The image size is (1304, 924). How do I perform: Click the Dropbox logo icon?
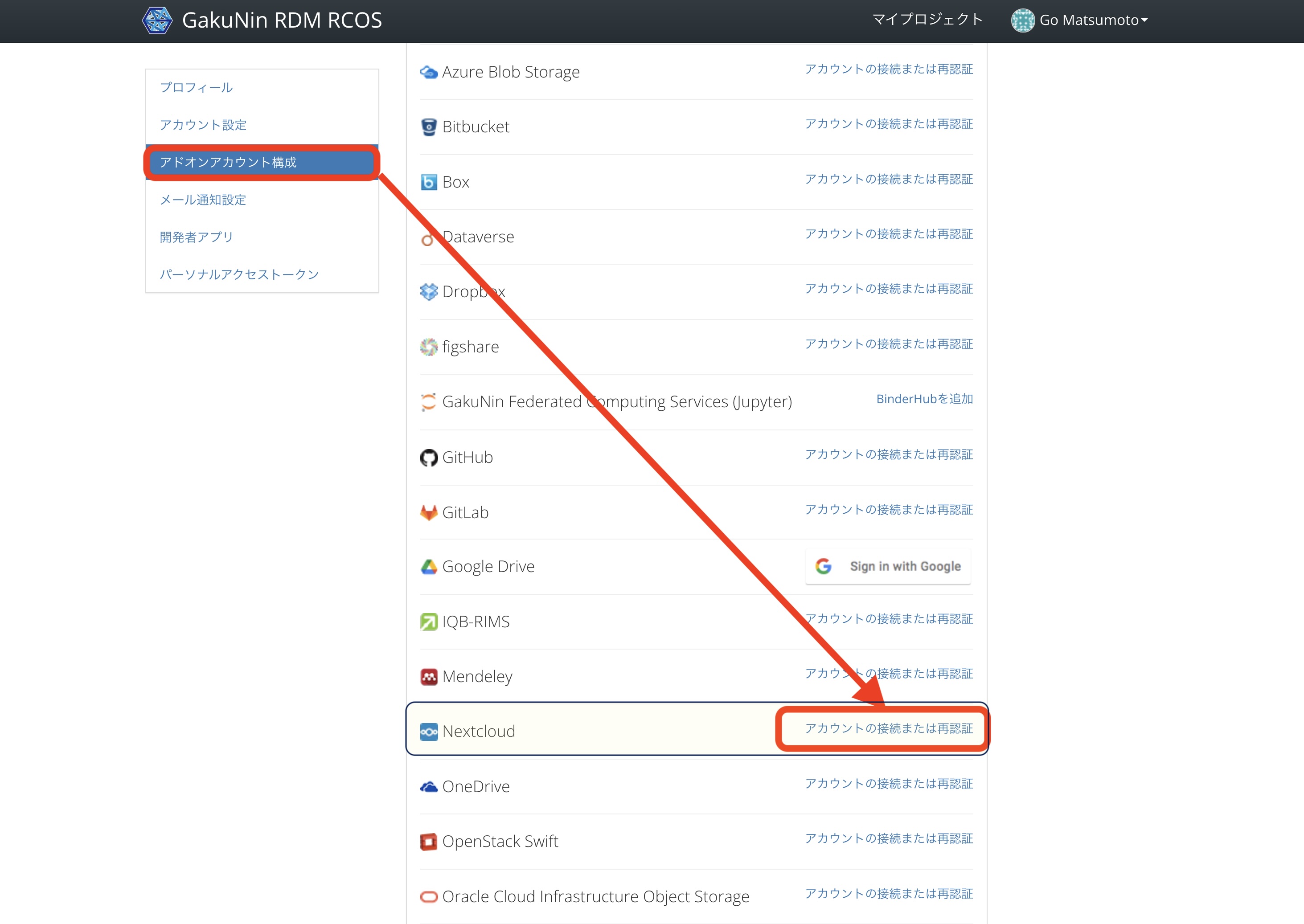(429, 292)
